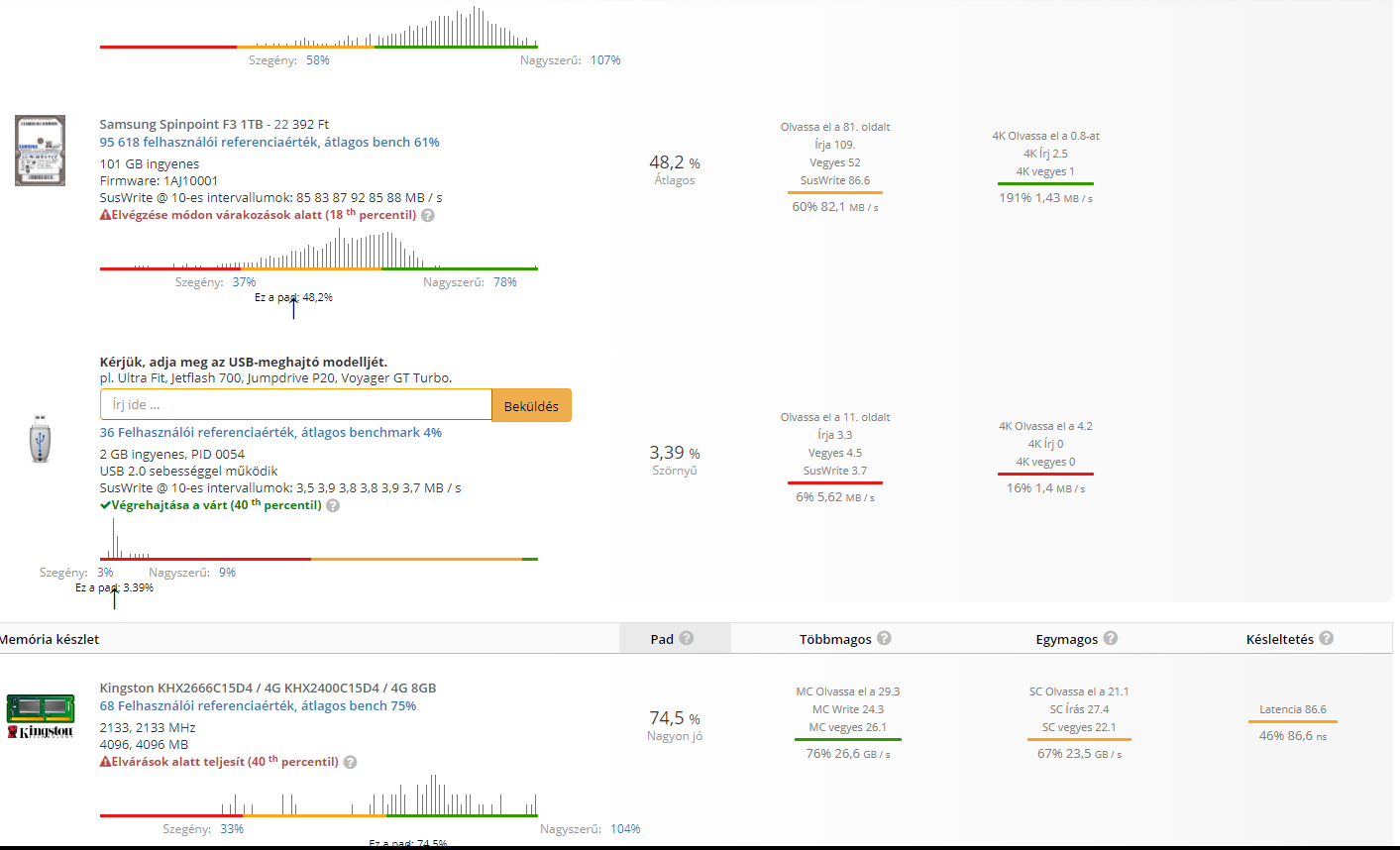1400x850 pixels.
Task: Click Kingston KHX2666C15D4 title
Action: point(268,689)
